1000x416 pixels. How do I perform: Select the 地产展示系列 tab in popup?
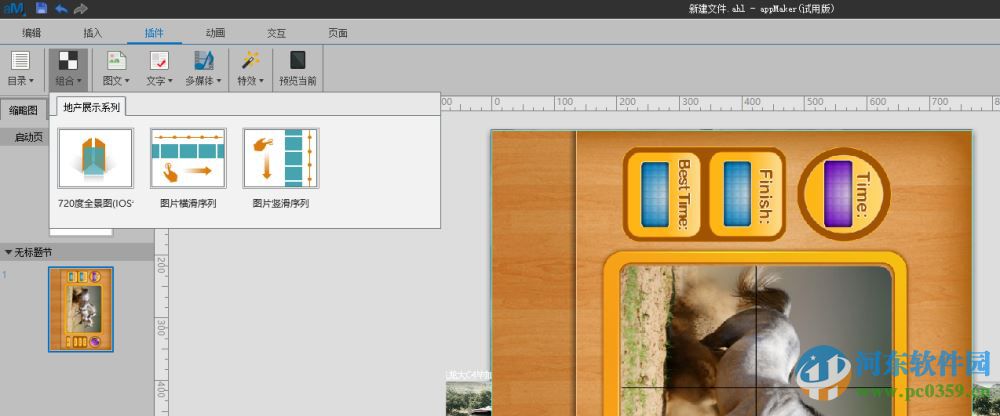point(91,107)
